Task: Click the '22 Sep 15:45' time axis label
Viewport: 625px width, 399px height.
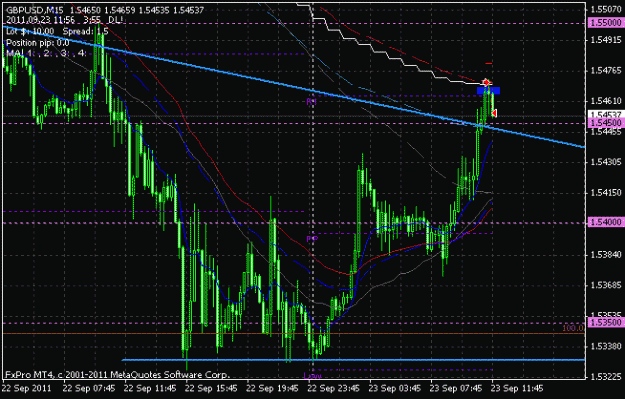Action: point(212,388)
